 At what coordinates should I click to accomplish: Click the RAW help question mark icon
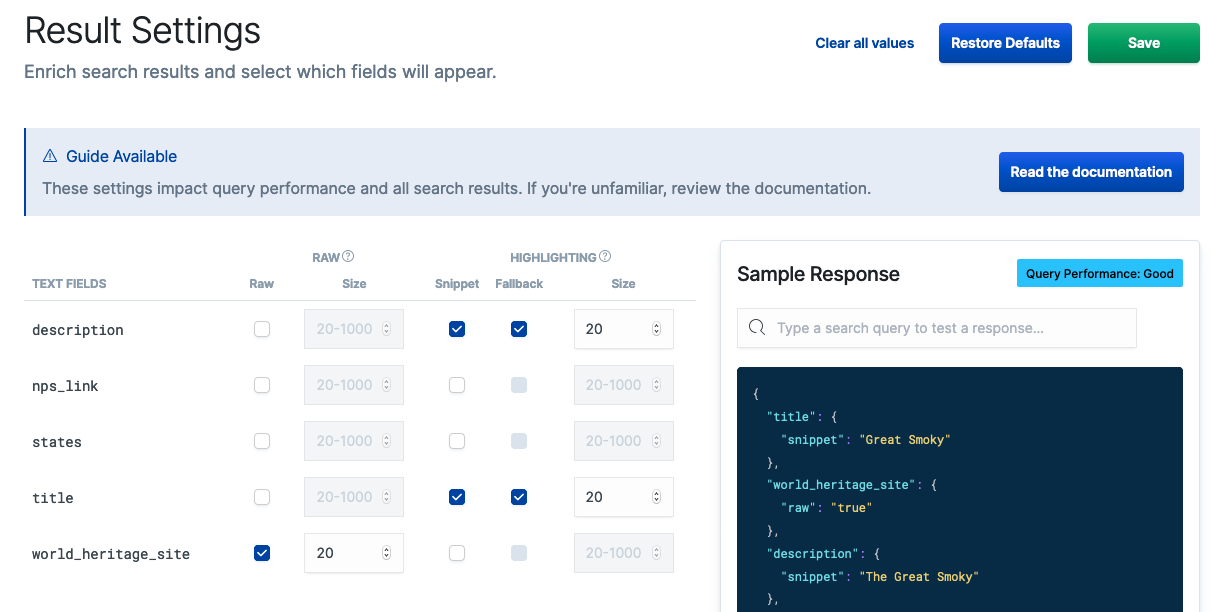(348, 257)
